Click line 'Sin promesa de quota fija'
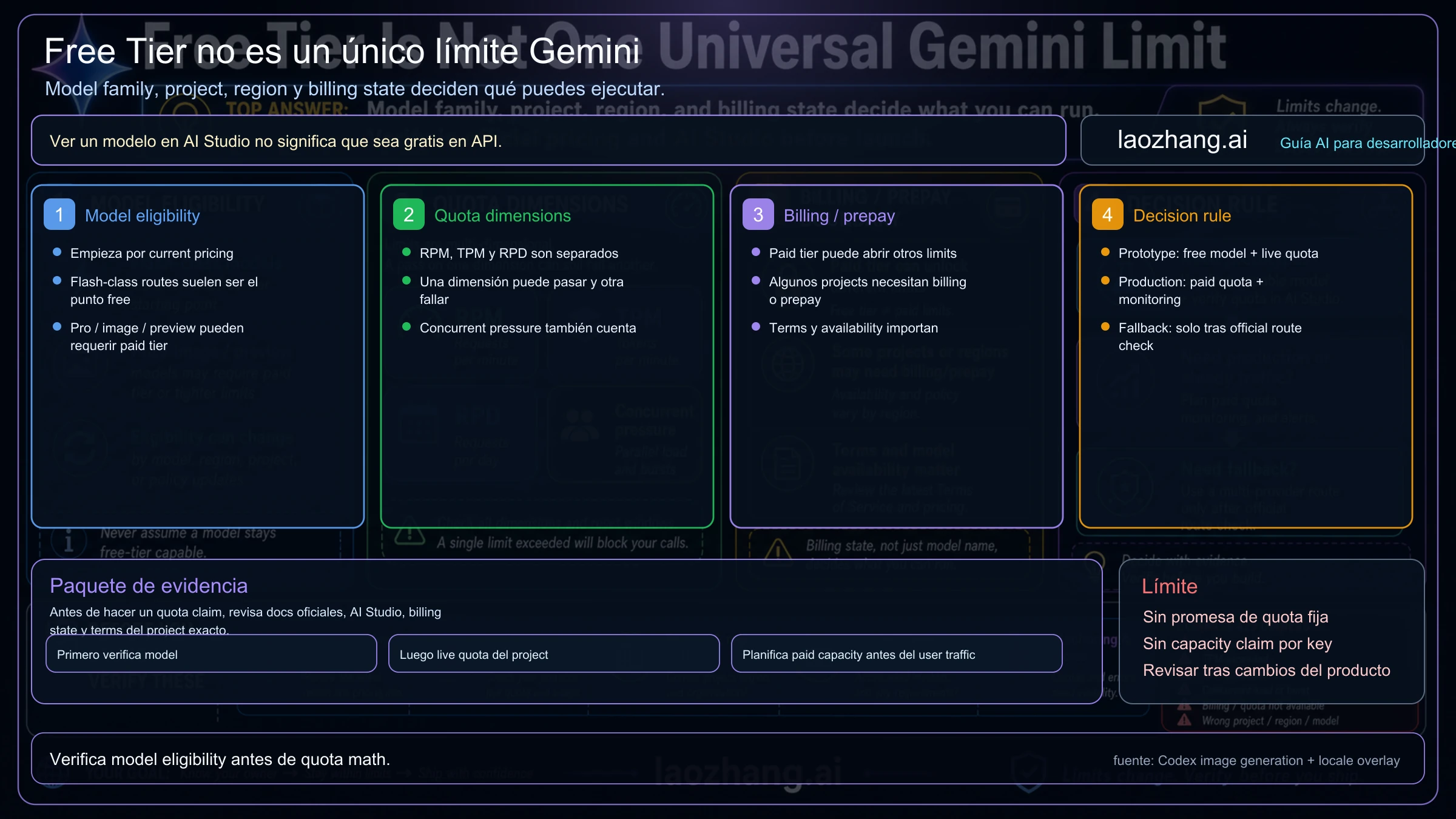 pos(1236,617)
